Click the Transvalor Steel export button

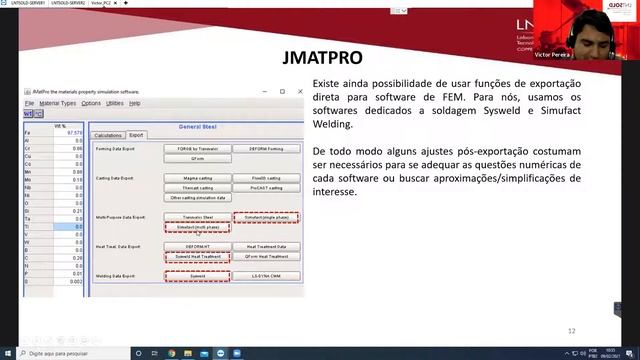point(198,218)
